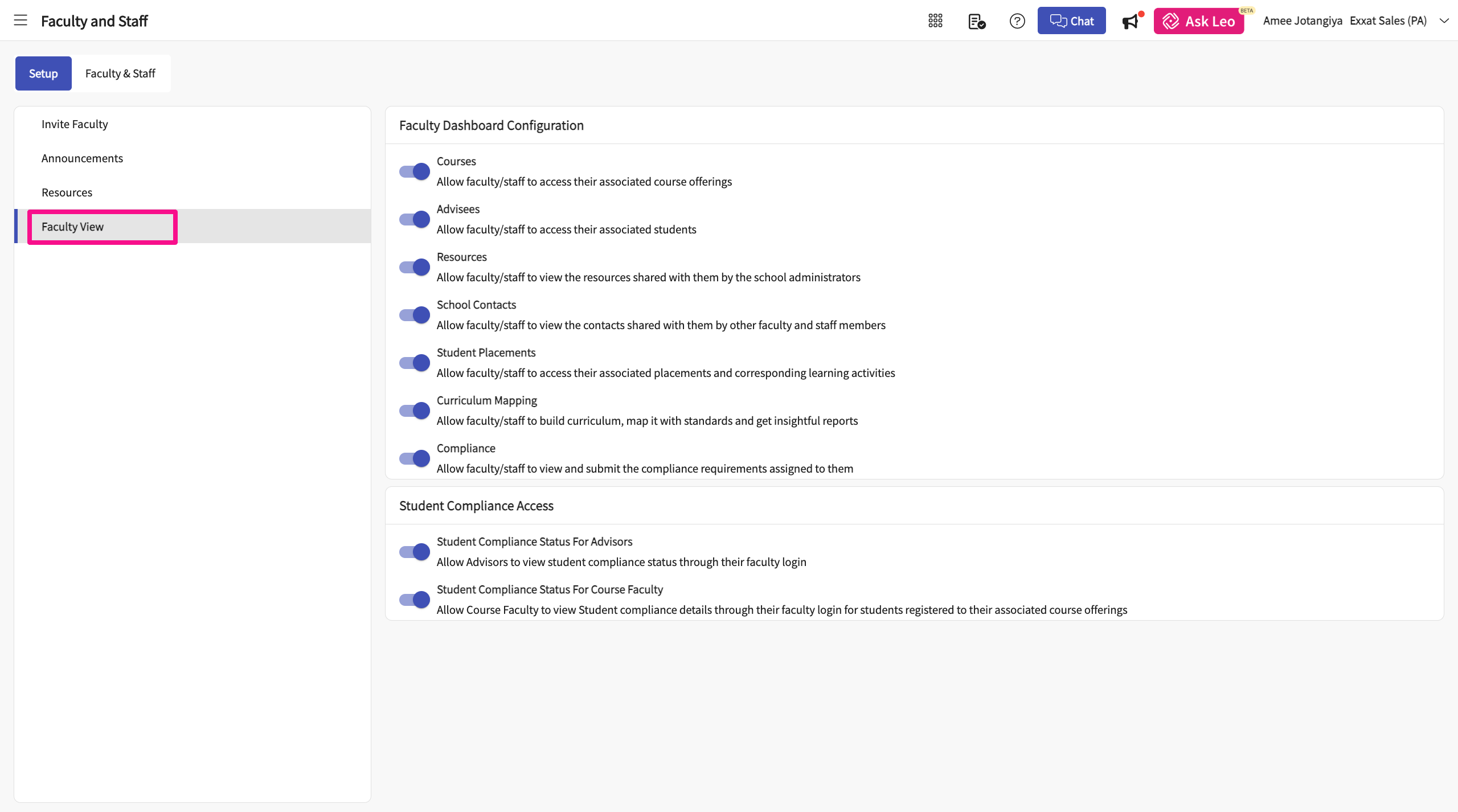
Task: Switch to the Faculty & Staff tab
Action: point(120,73)
